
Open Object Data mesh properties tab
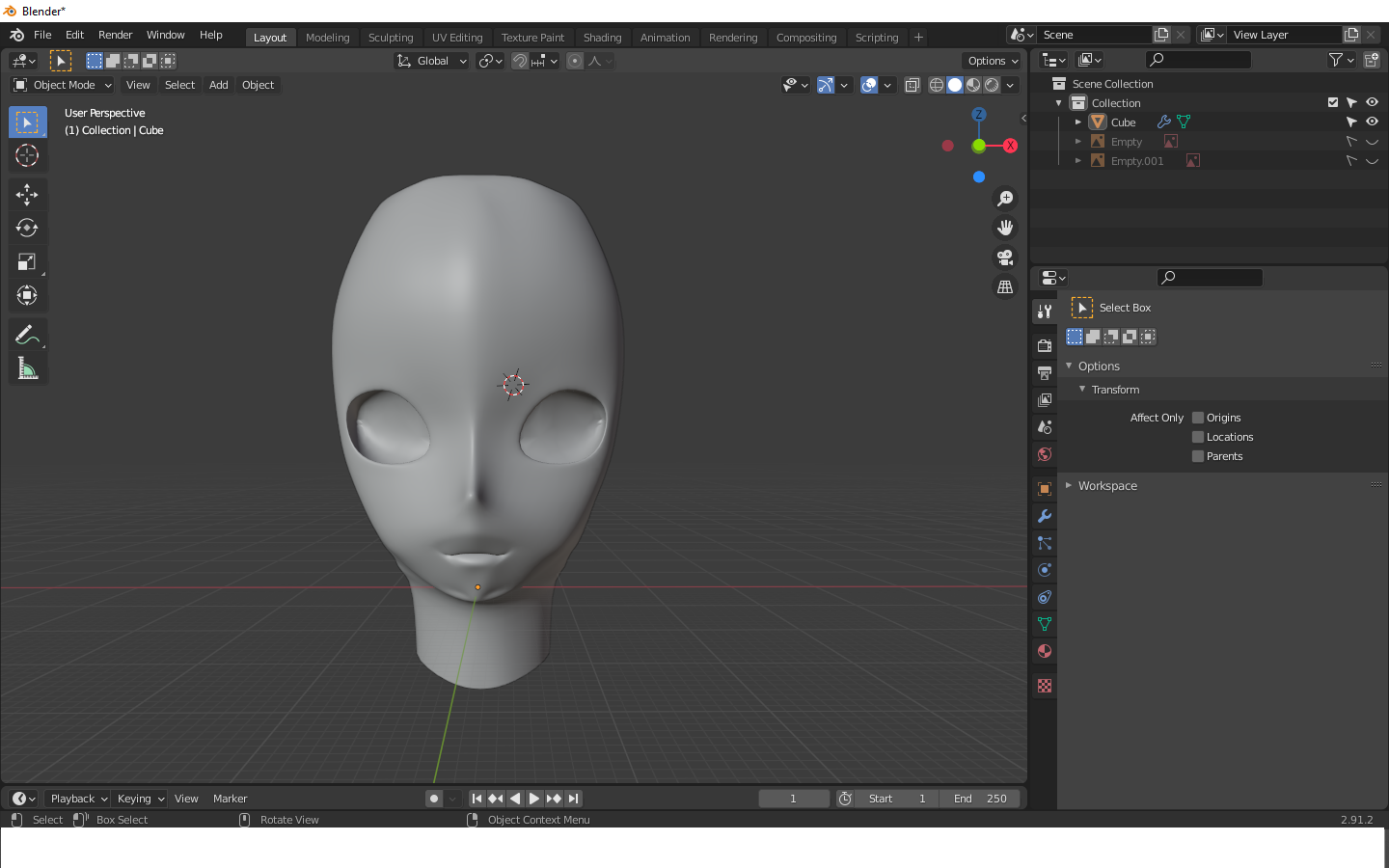tap(1045, 624)
